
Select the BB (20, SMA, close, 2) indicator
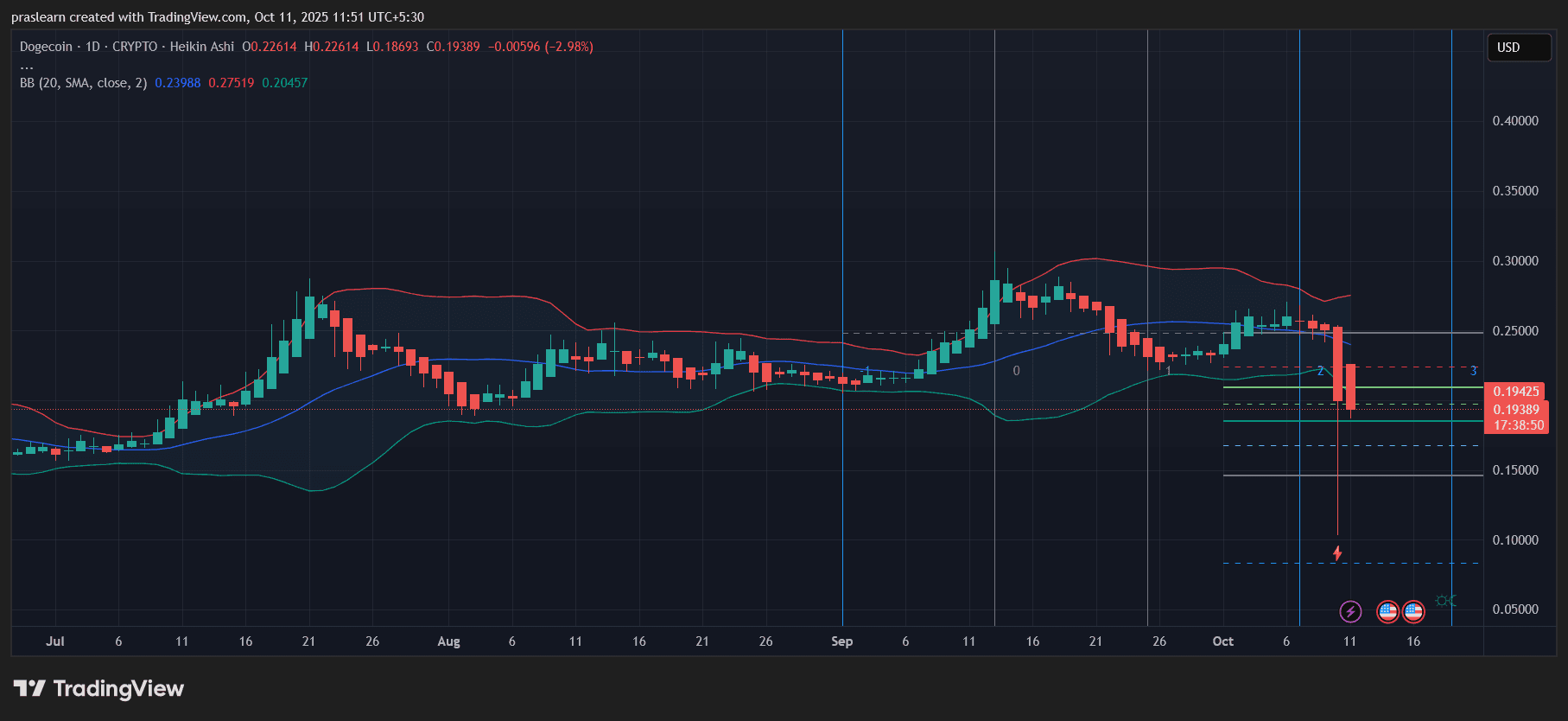click(x=83, y=83)
